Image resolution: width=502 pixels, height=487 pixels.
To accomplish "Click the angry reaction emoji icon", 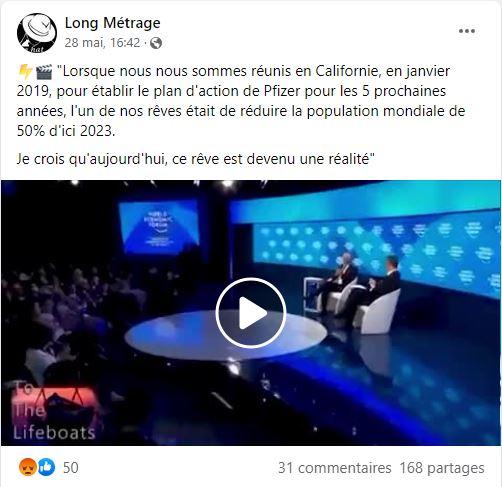I will (x=28, y=467).
